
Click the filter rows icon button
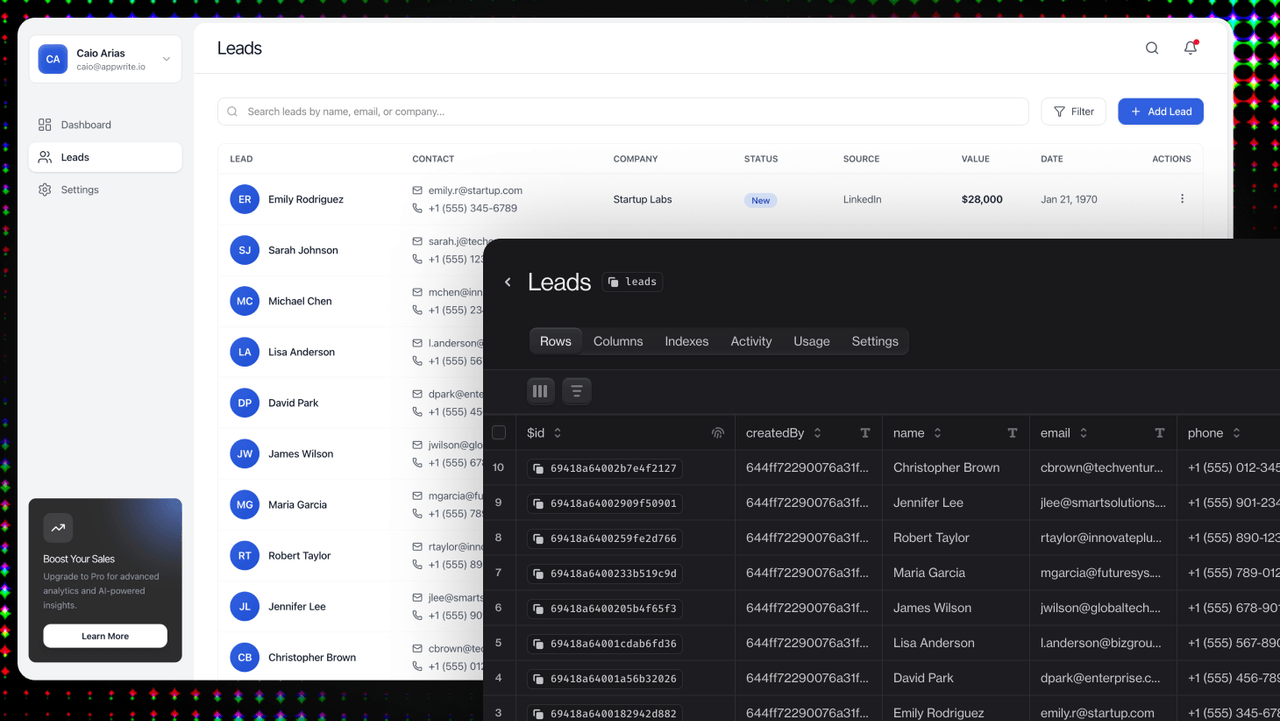click(x=577, y=391)
